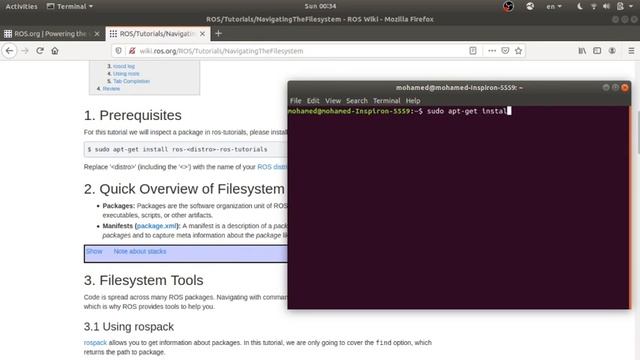
Task: Show Firefox sidebars icon
Action: pyautogui.click(x=597, y=51)
